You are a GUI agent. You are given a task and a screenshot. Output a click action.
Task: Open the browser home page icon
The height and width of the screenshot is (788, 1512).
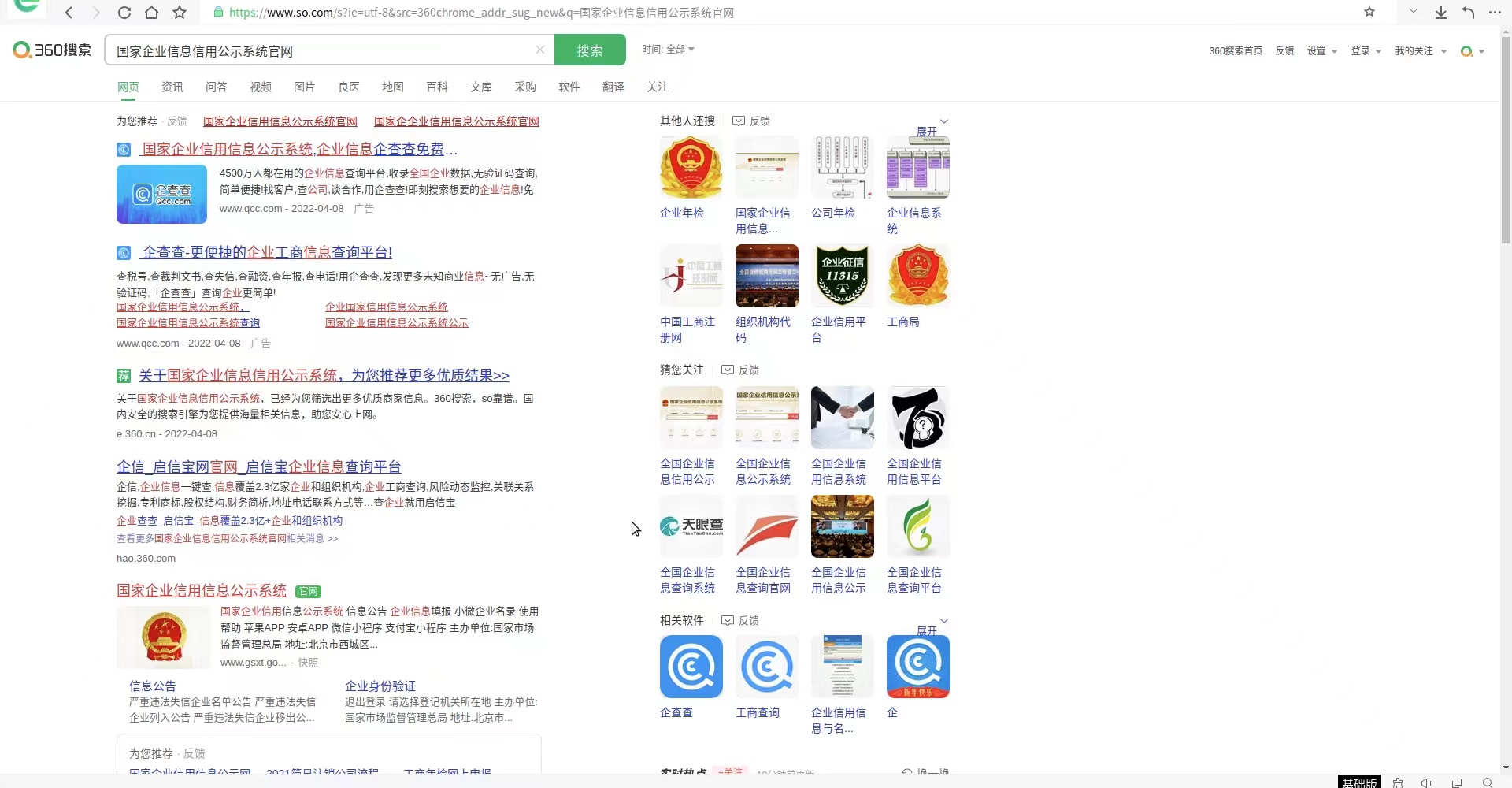tap(151, 13)
